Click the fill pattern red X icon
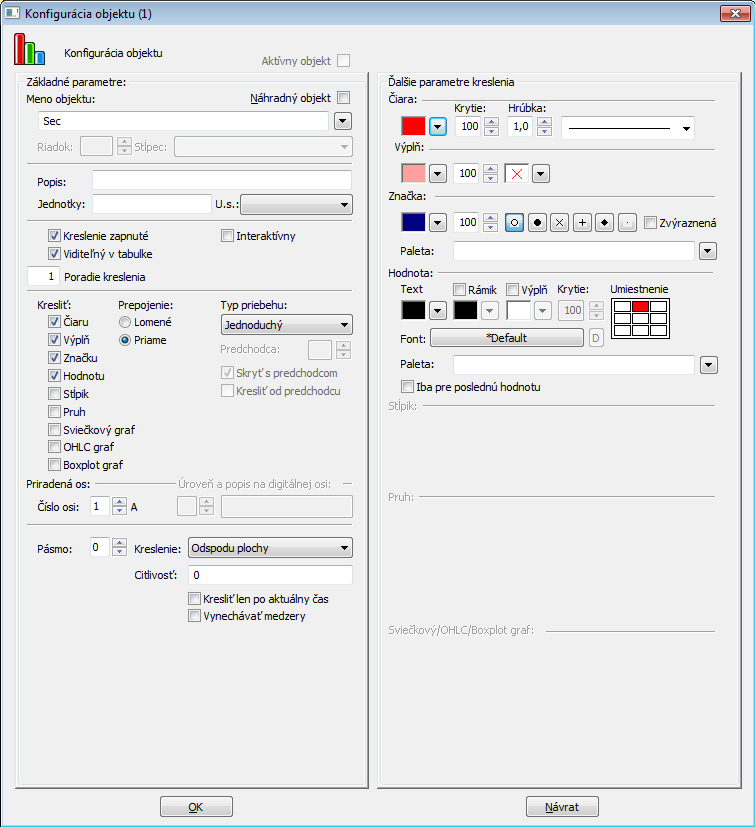Image resolution: width=755 pixels, height=827 pixels. click(516, 173)
